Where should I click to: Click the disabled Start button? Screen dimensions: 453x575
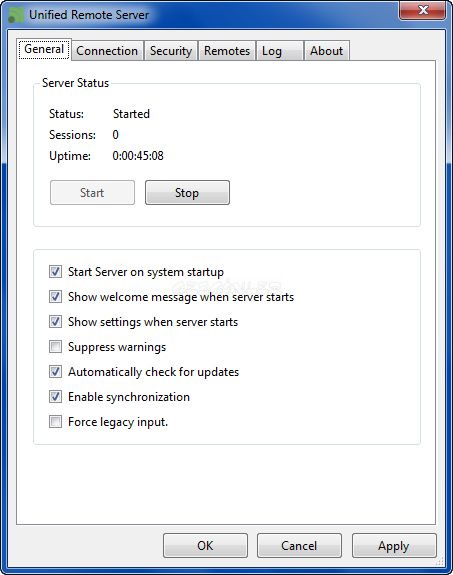pyautogui.click(x=92, y=193)
